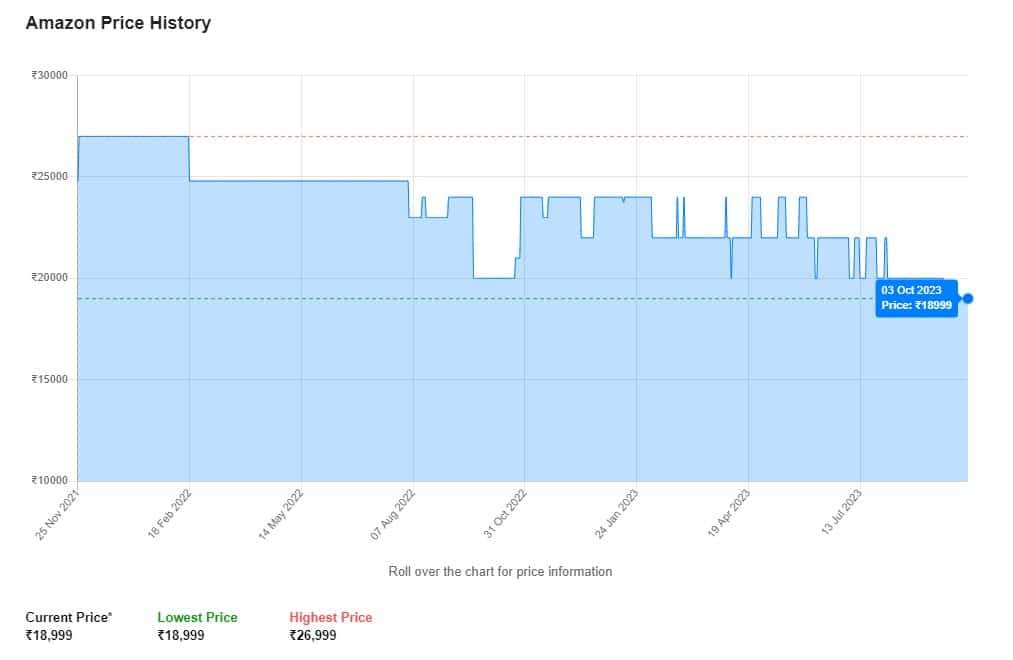Click the 14 May 2022 date label
Screen dimensions: 1013x660
(281, 513)
